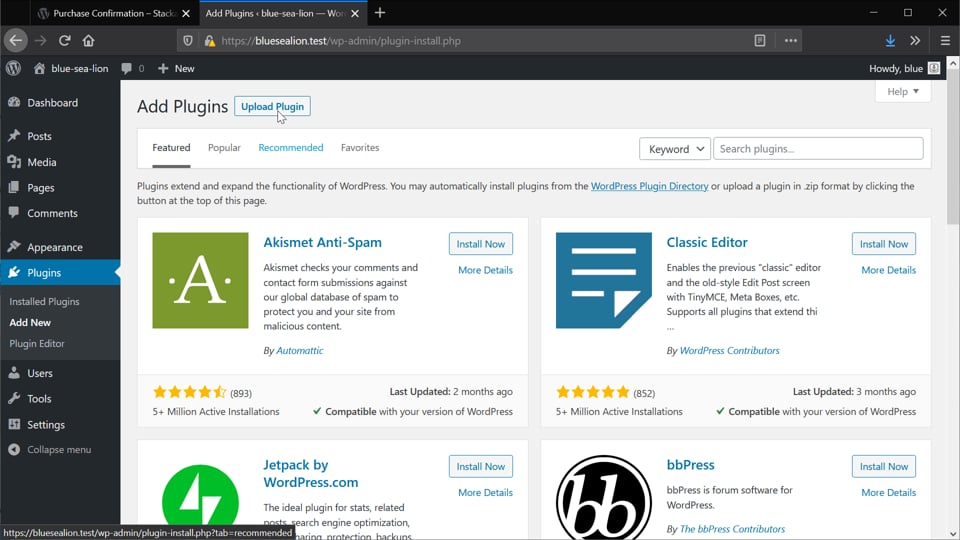The width and height of the screenshot is (960, 540).
Task: Open the bbPress title link
Action: coord(690,465)
